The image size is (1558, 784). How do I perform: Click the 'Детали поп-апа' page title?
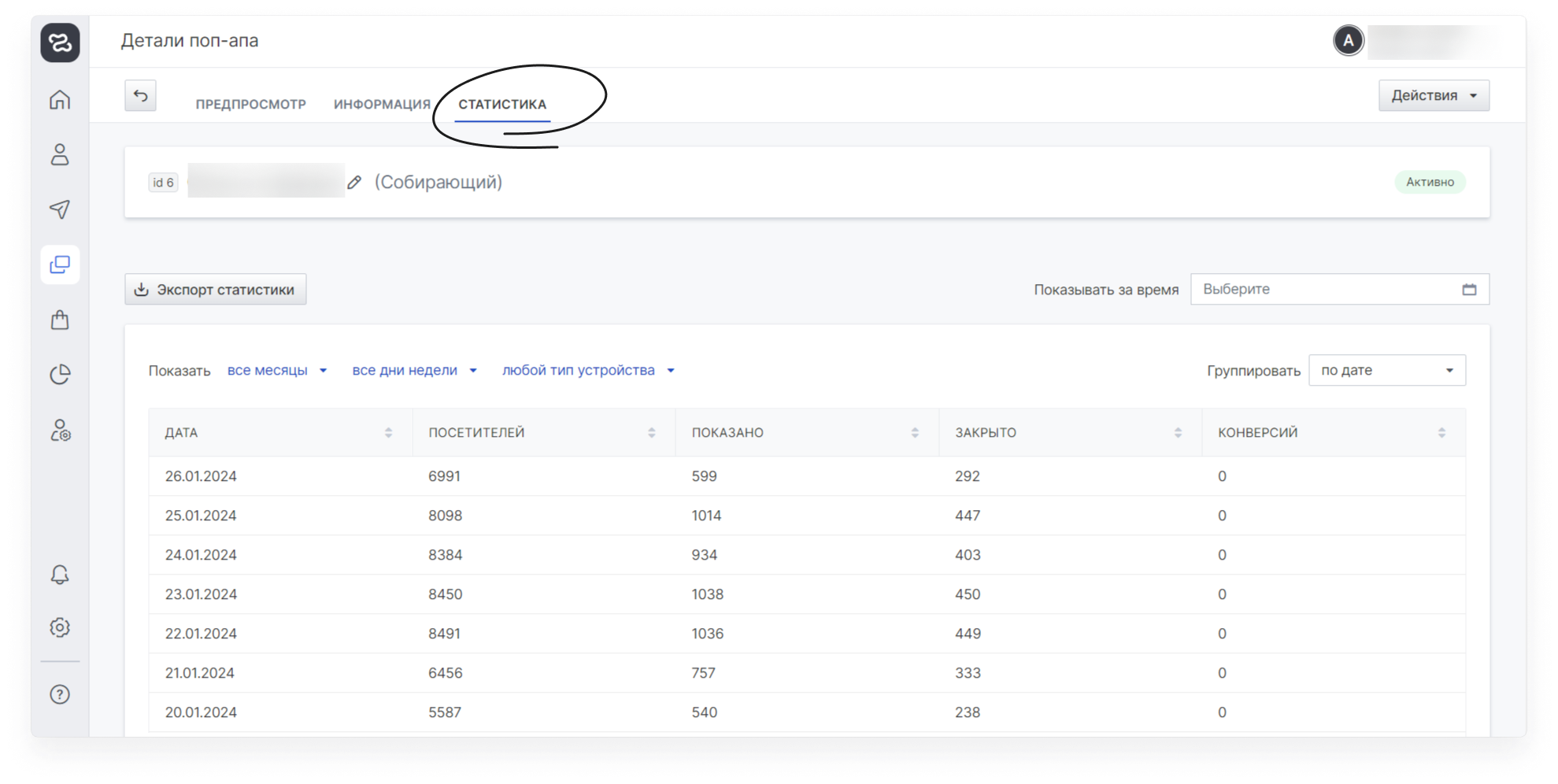pyautogui.click(x=189, y=41)
